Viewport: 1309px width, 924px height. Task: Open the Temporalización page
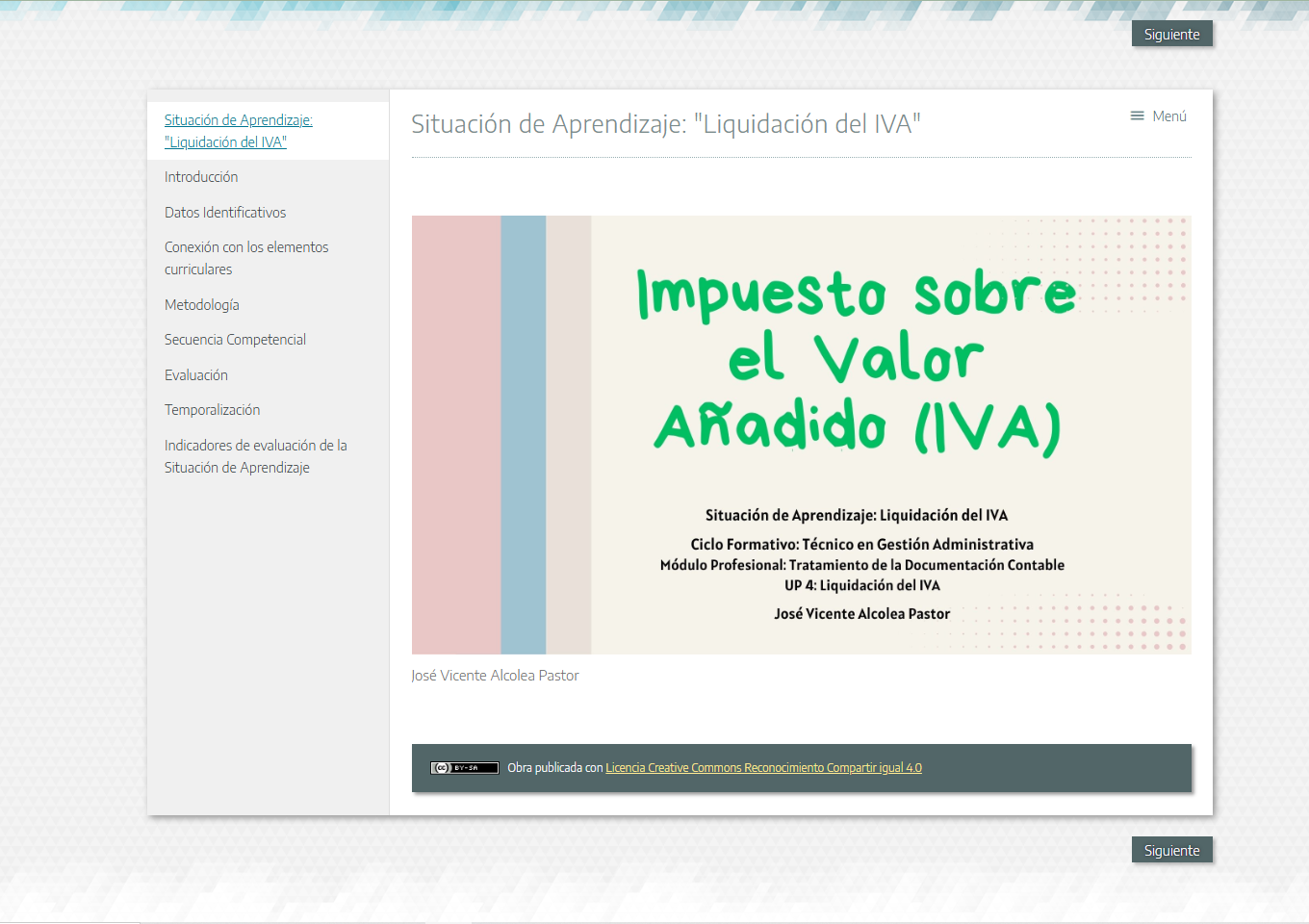point(212,410)
